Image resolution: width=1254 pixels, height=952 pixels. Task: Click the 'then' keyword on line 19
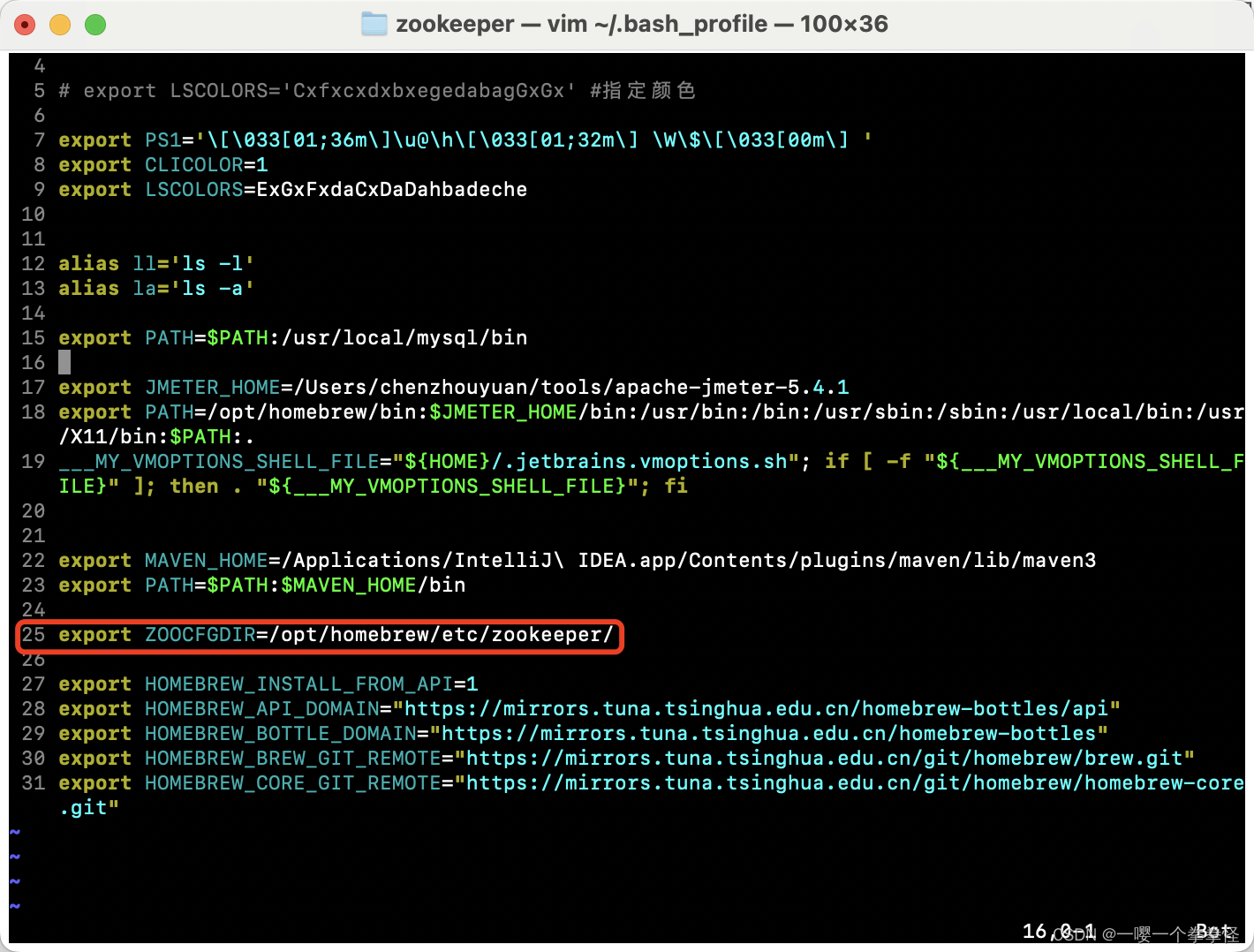point(194,487)
